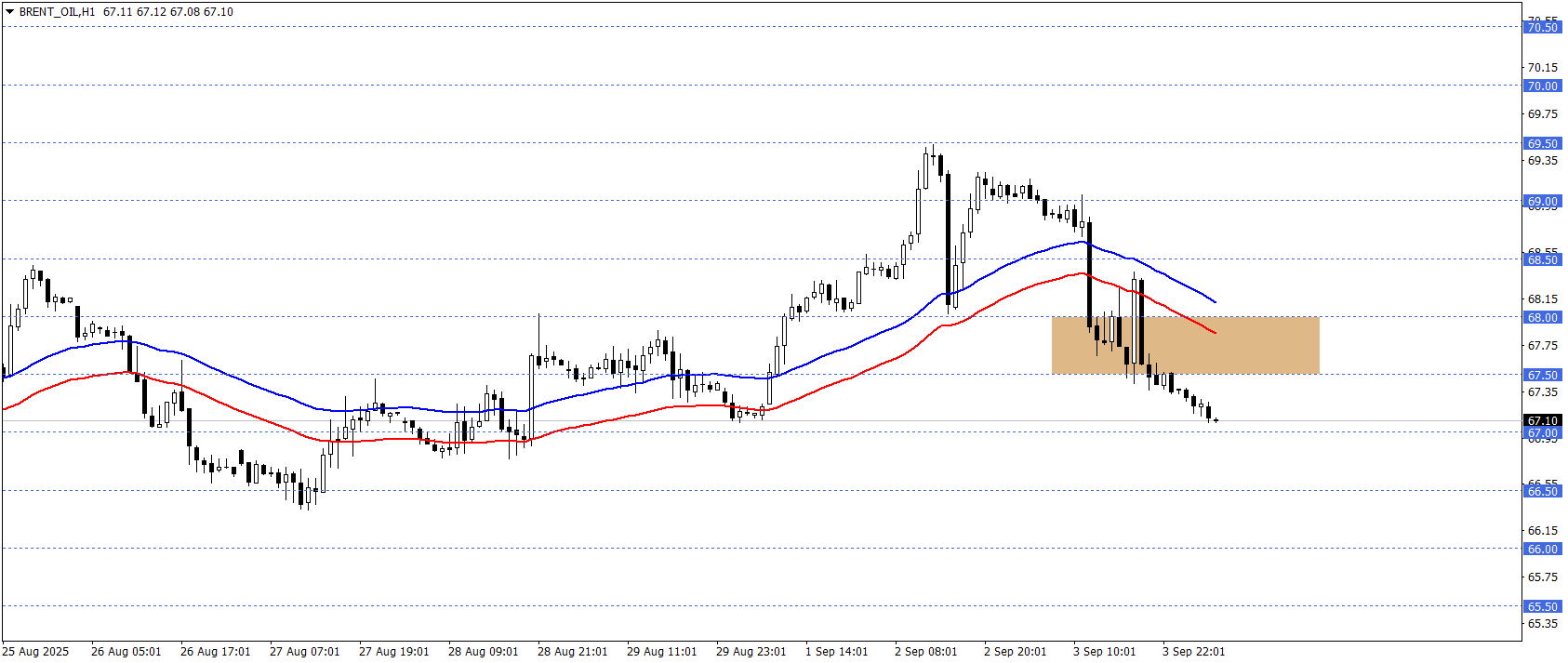Click the 2 Sep 20:01 time label
The height and width of the screenshot is (663, 1568).
[1016, 652]
